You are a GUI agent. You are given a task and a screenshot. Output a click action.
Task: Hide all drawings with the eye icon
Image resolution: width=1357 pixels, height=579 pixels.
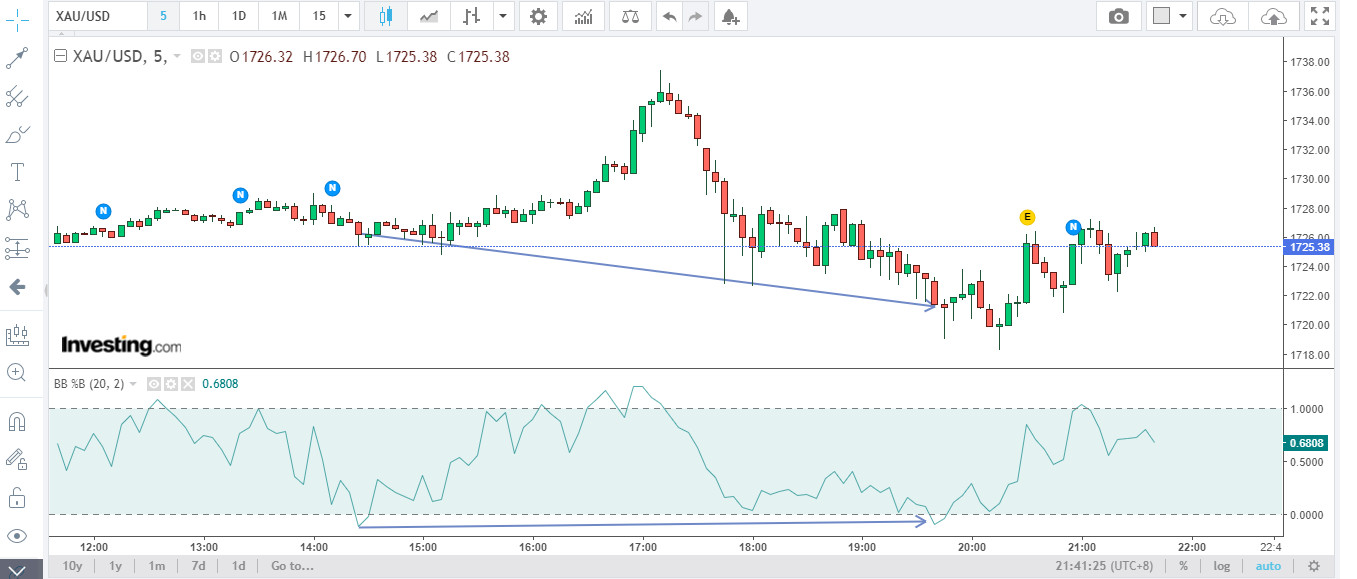coord(17,535)
